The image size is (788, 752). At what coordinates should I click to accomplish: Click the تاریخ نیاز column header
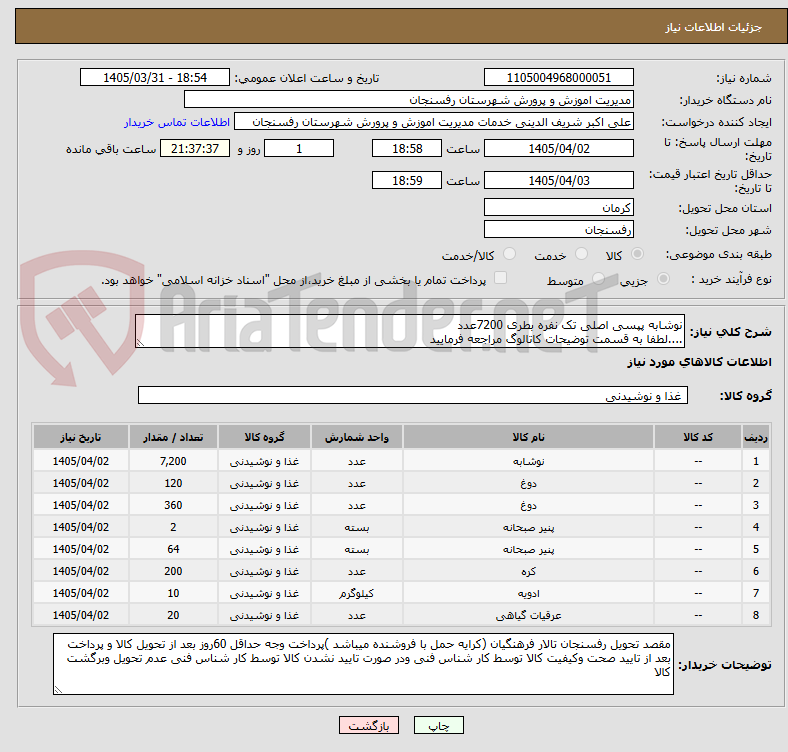80,437
